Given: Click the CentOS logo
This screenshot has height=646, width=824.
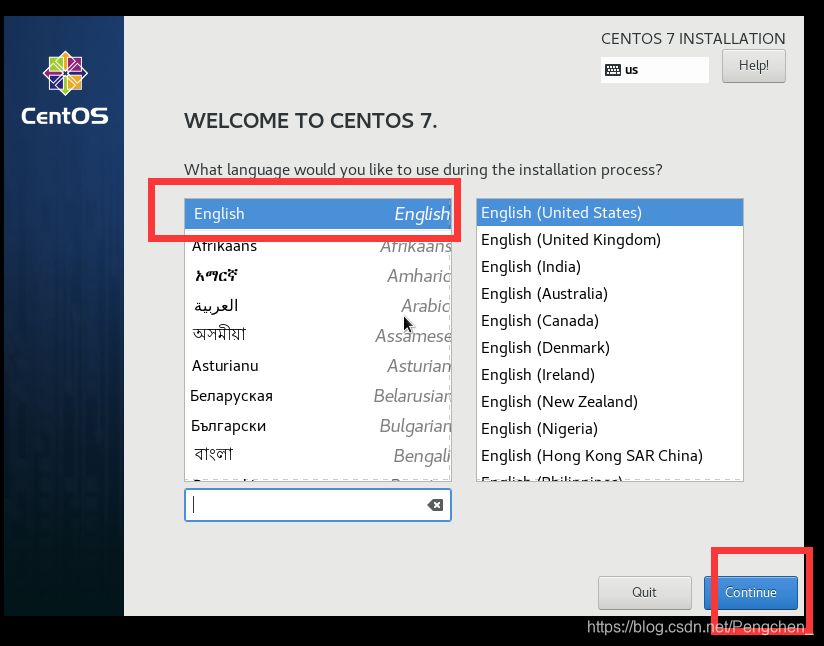Looking at the screenshot, I should pyautogui.click(x=65, y=88).
